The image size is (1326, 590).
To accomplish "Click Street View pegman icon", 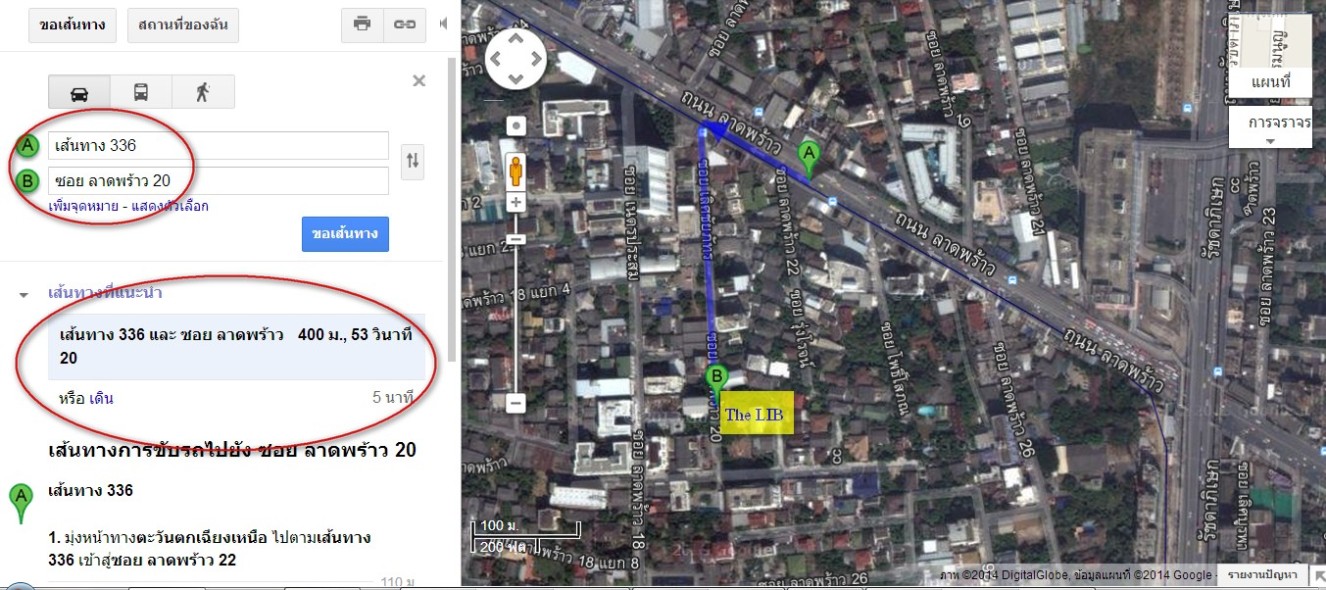I will point(516,170).
